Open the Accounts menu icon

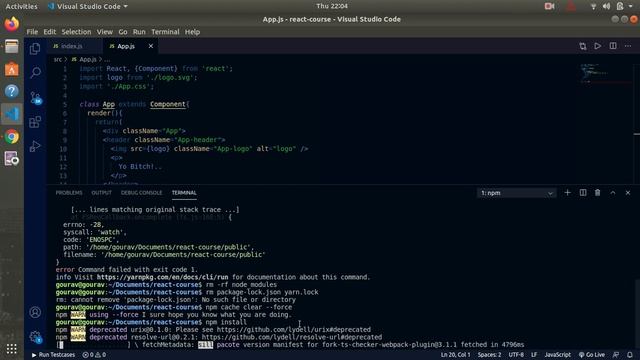pyautogui.click(x=35, y=312)
